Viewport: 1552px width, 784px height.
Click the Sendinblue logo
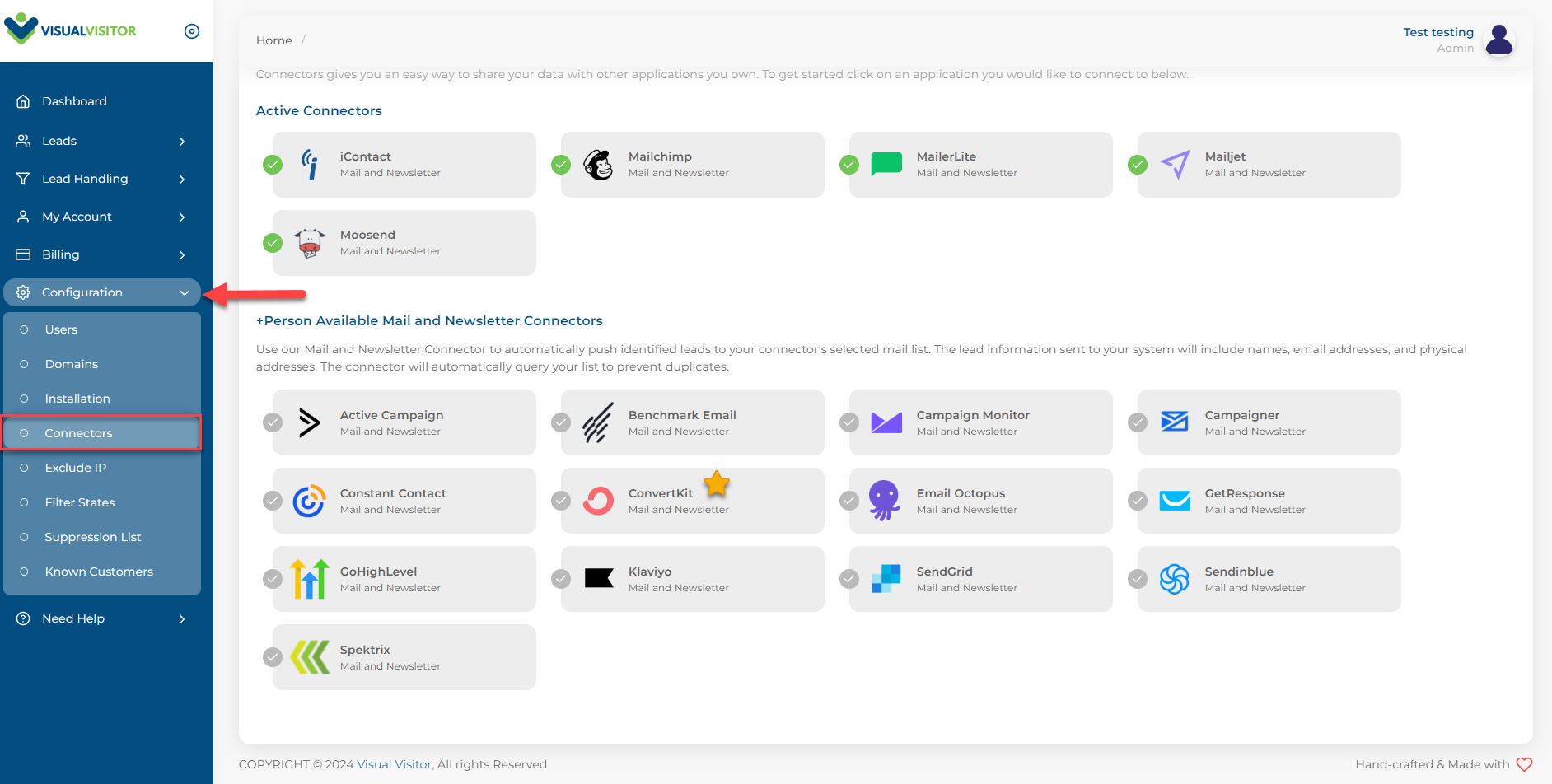(x=1175, y=579)
